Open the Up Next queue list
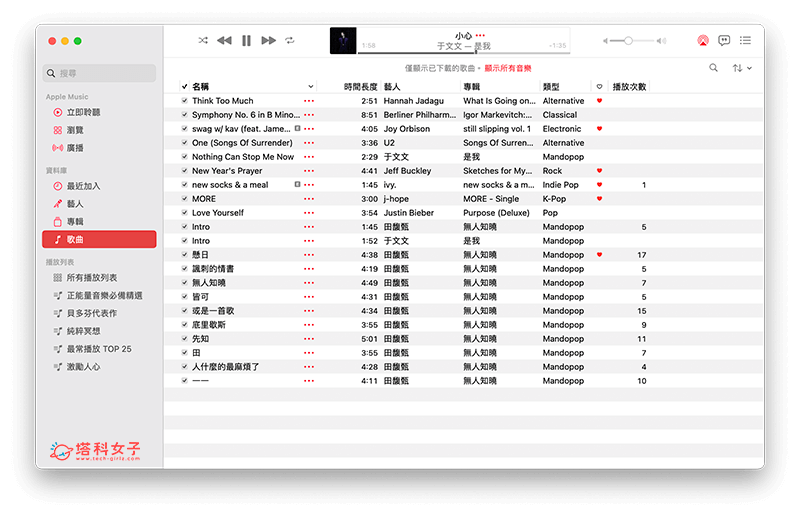Screen dimensions: 800x516 pyautogui.click(x=745, y=40)
